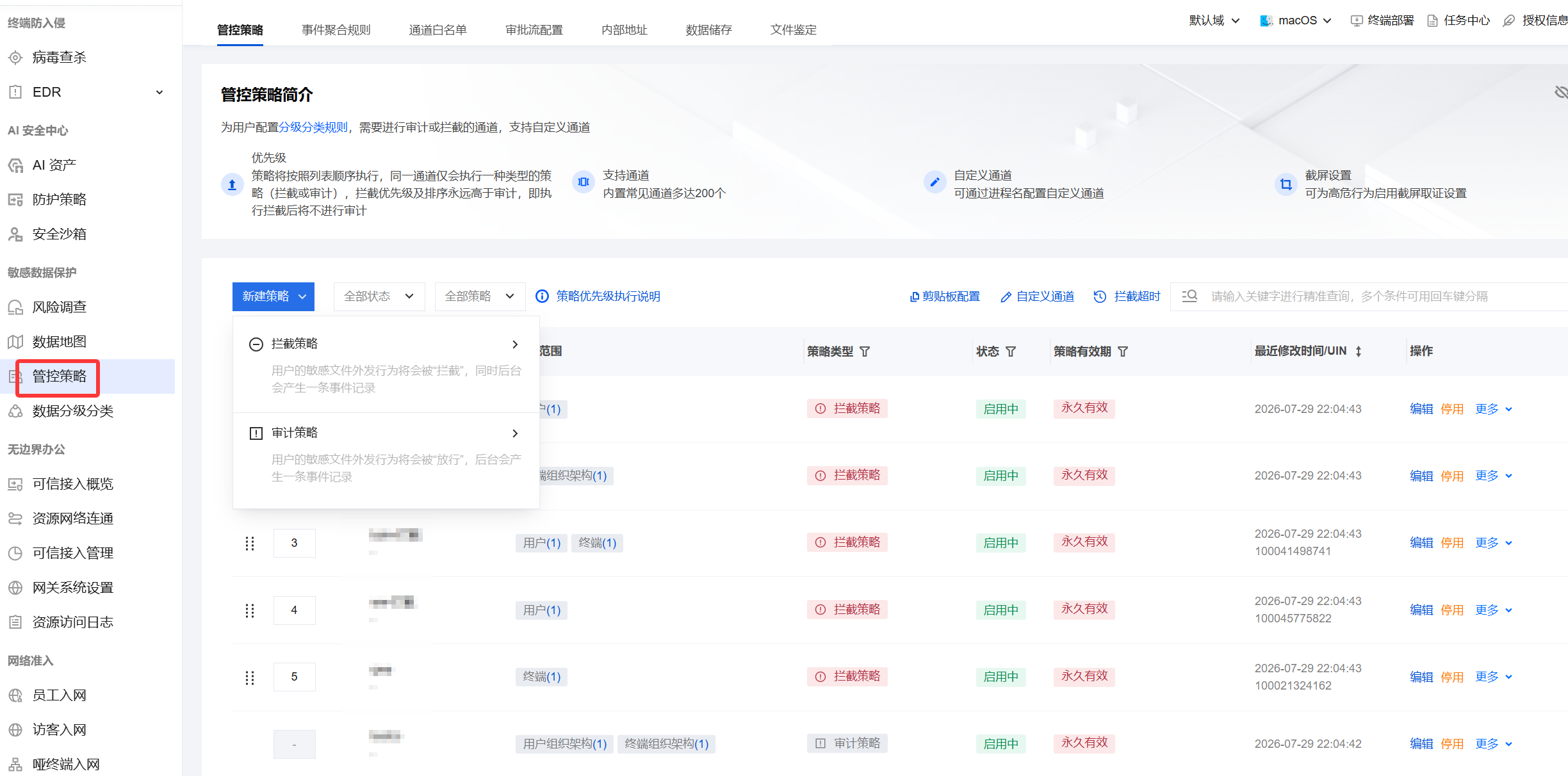Click the 策略优先级执行说明 info icon
Screen dimensions: 1568x776
542,296
